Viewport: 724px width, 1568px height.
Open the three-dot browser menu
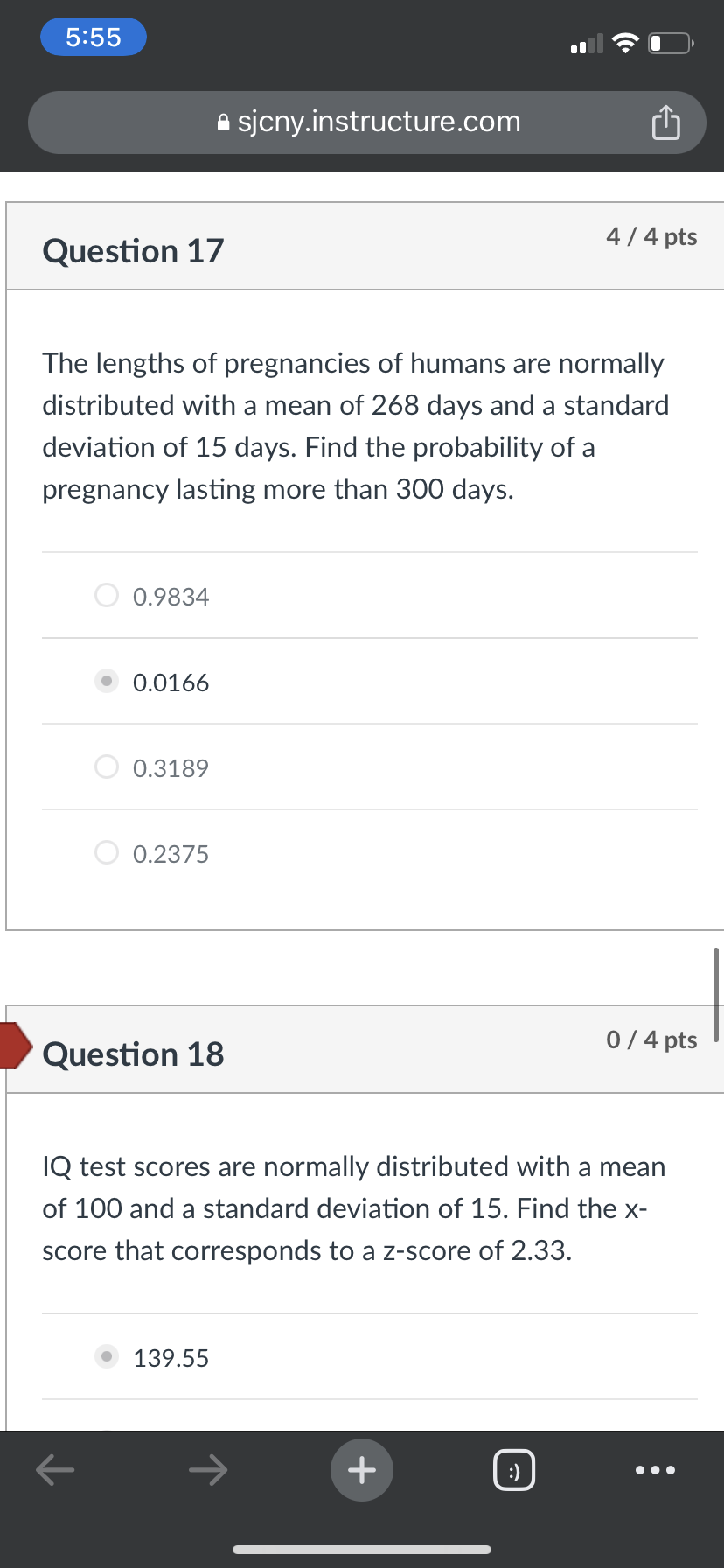(x=655, y=1470)
